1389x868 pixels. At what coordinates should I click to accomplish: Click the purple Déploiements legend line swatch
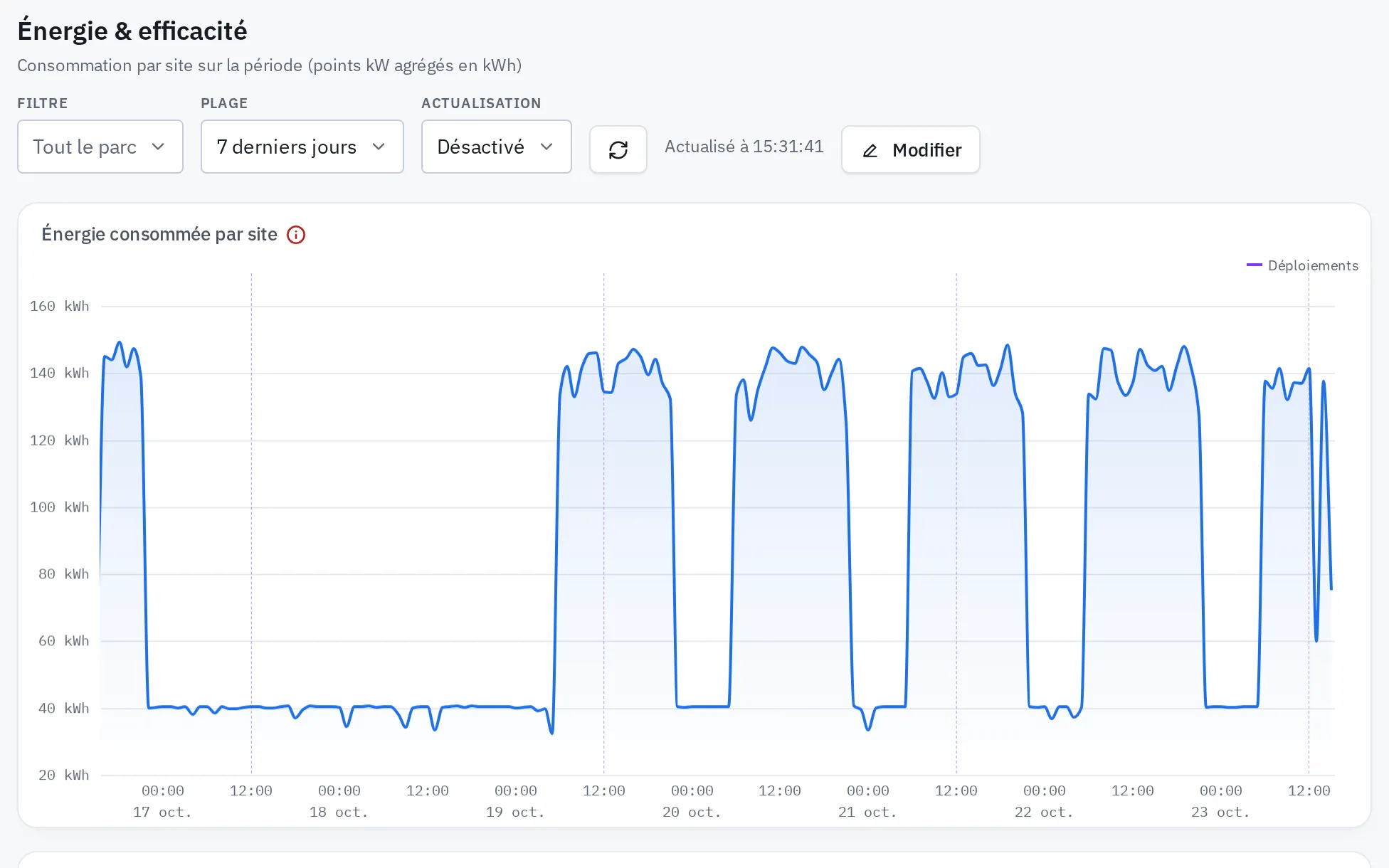coord(1254,265)
